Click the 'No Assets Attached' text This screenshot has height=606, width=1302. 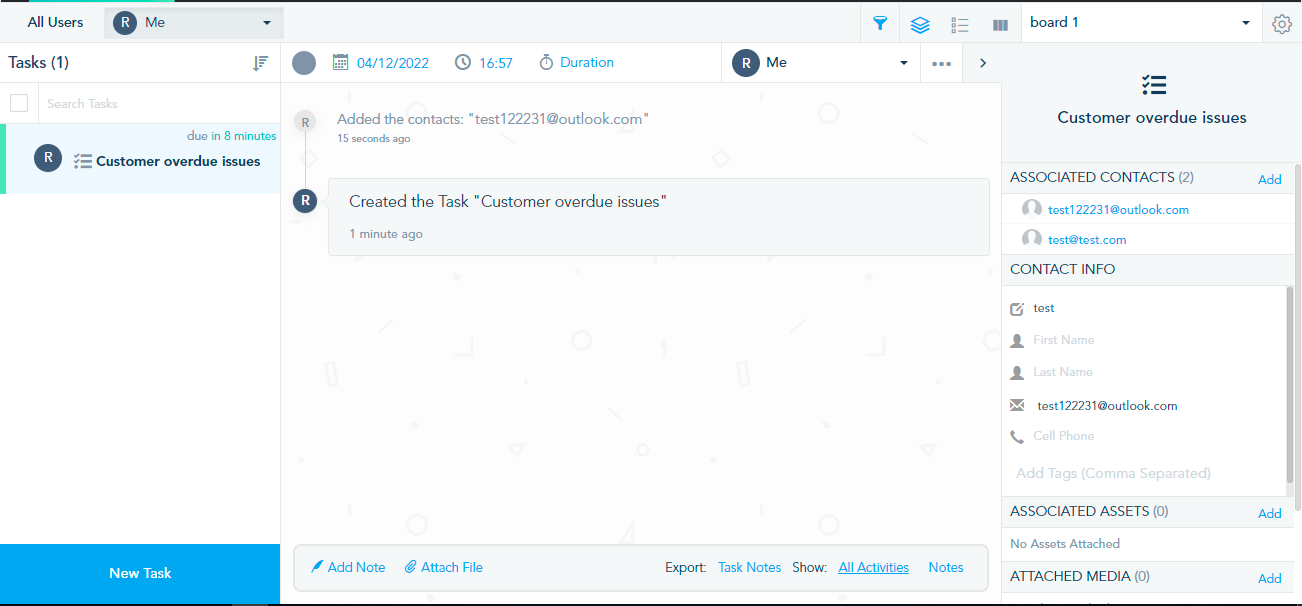click(x=1065, y=544)
